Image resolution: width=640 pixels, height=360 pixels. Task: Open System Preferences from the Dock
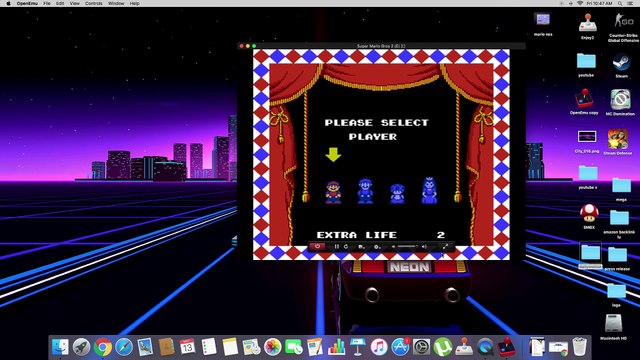(422, 347)
